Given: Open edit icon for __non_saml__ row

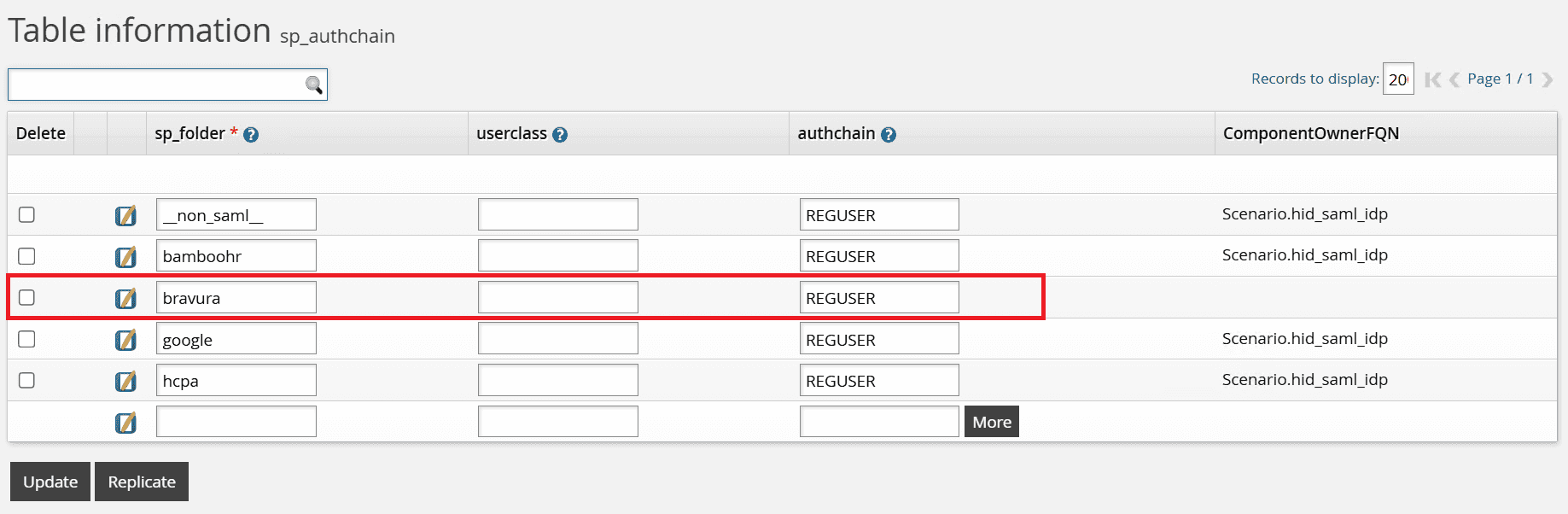Looking at the screenshot, I should pyautogui.click(x=125, y=215).
